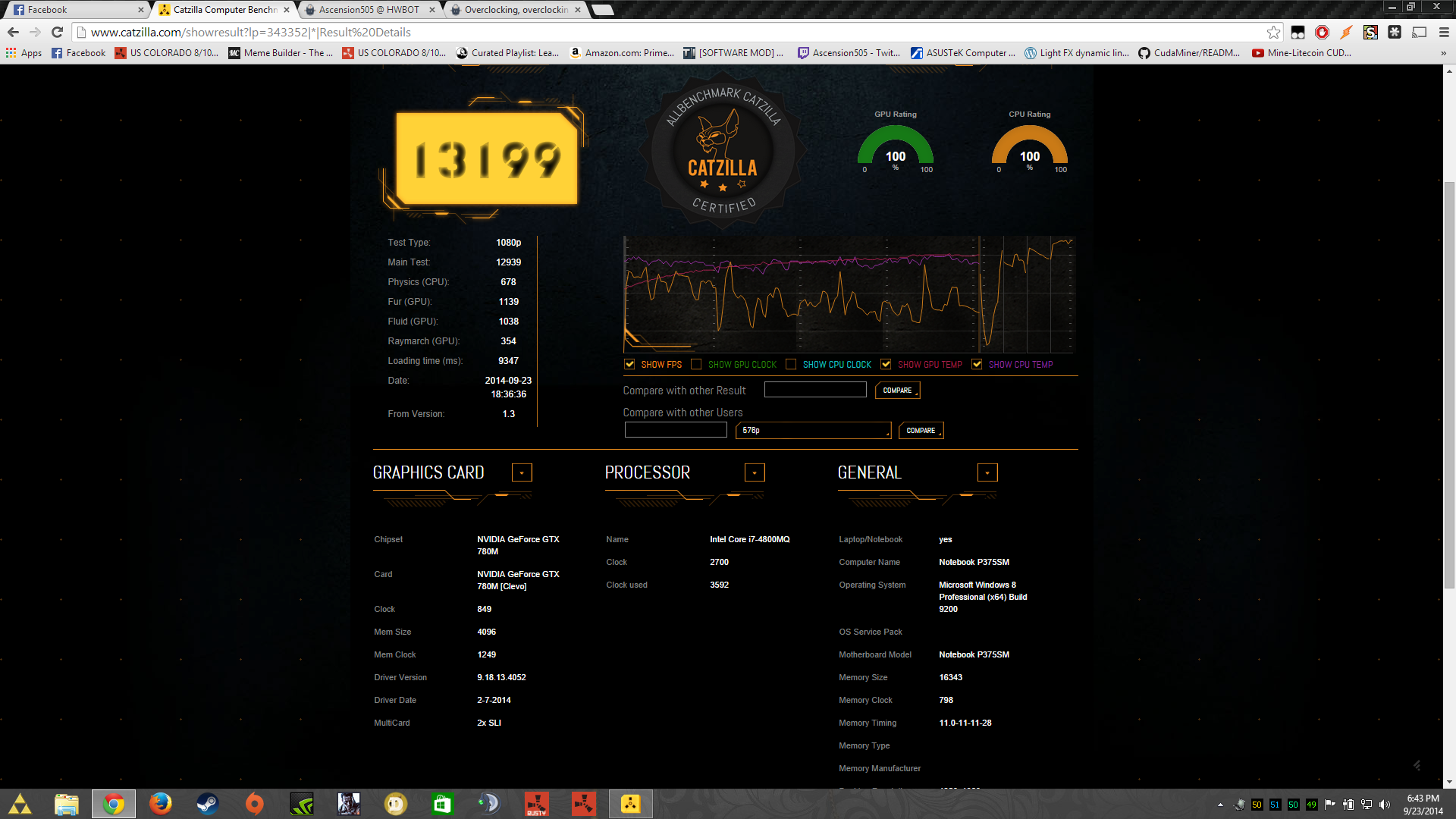Viewport: 1456px width, 819px height.
Task: Show more bookmarks with the chevron
Action: pyautogui.click(x=1443, y=53)
